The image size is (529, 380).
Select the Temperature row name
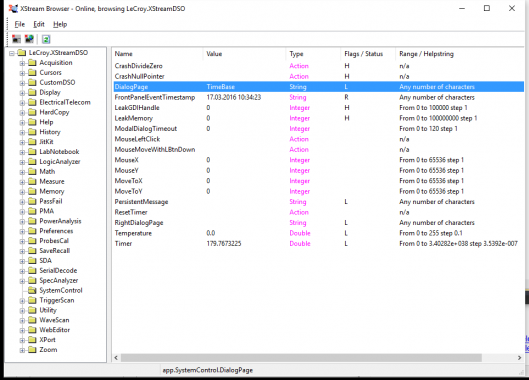click(133, 233)
